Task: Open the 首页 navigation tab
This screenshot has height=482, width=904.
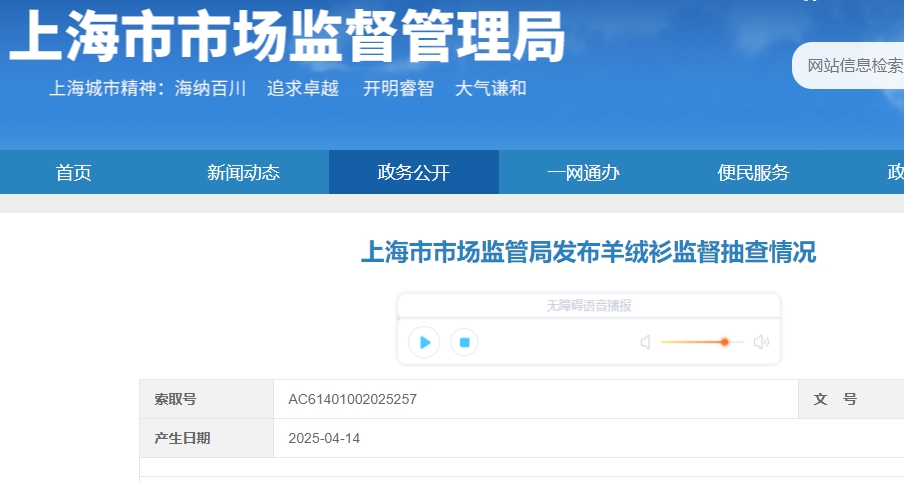Action: coord(74,173)
